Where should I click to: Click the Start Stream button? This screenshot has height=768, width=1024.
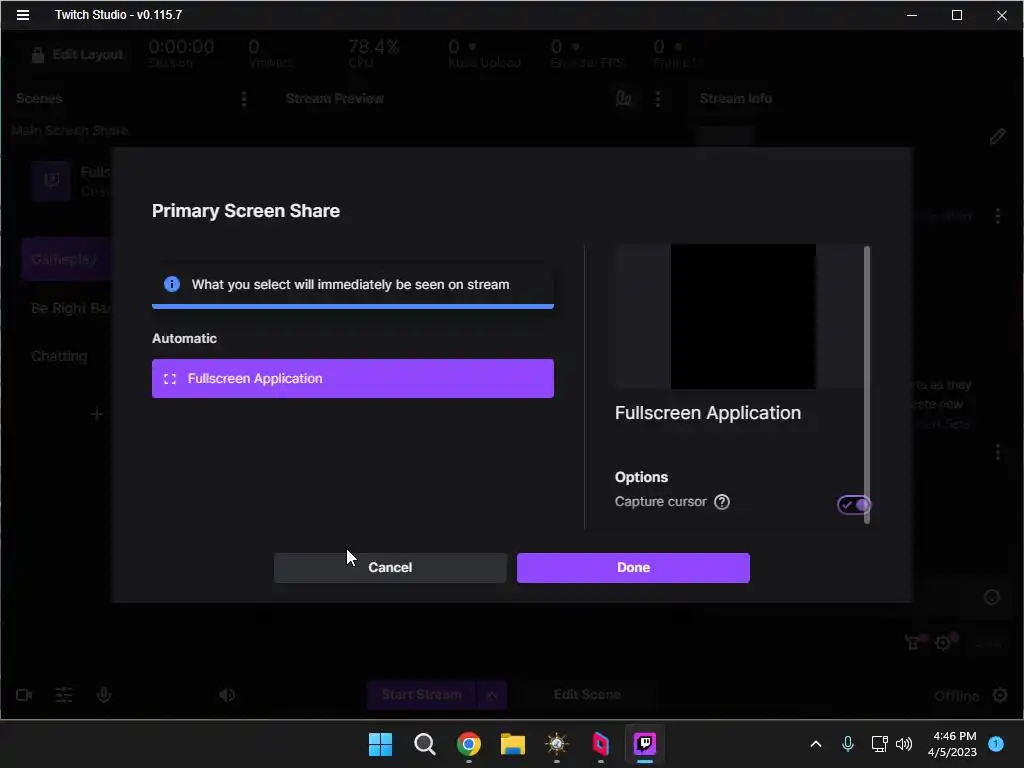coord(421,695)
